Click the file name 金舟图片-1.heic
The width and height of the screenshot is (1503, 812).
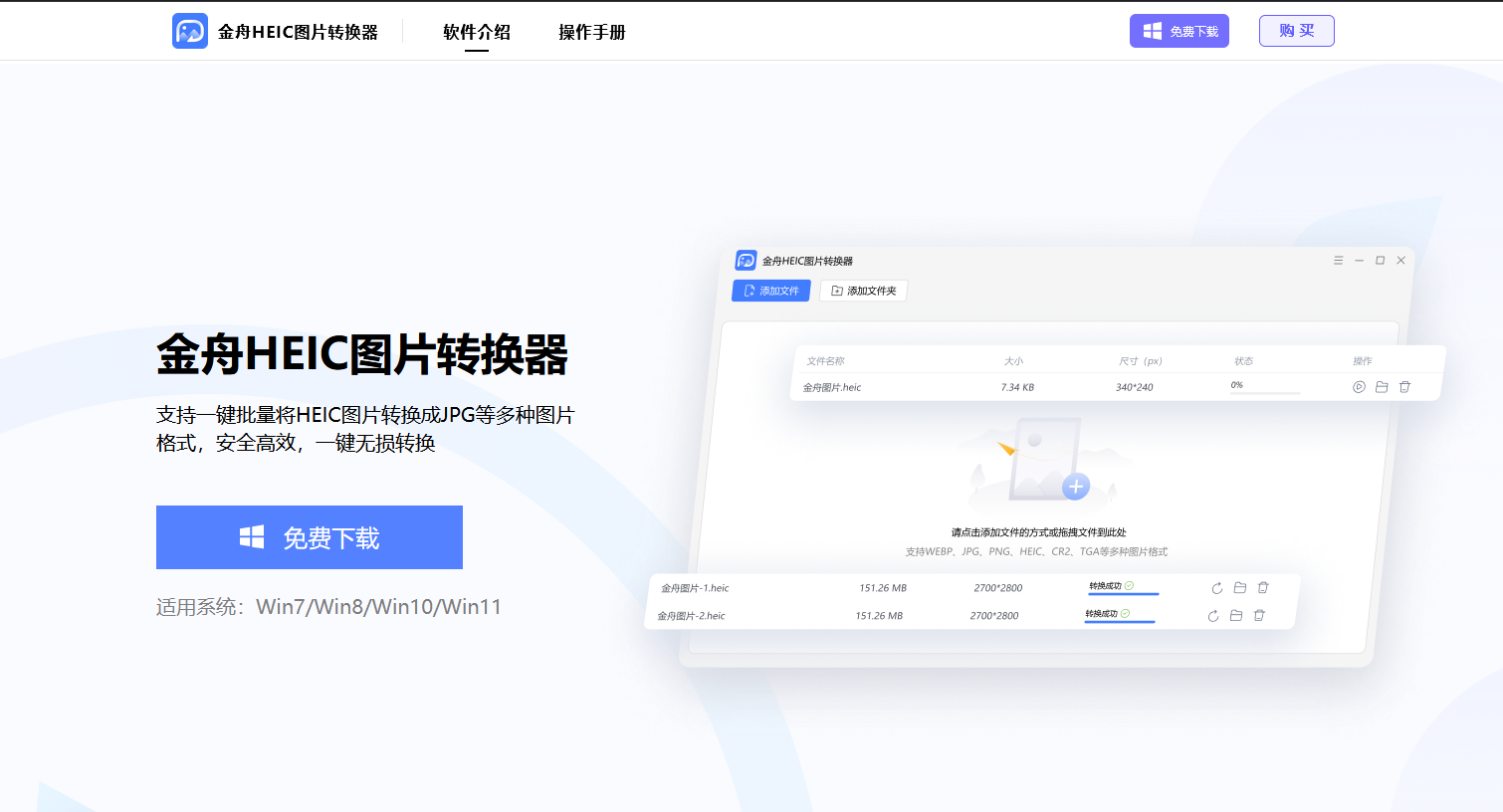pos(695,588)
